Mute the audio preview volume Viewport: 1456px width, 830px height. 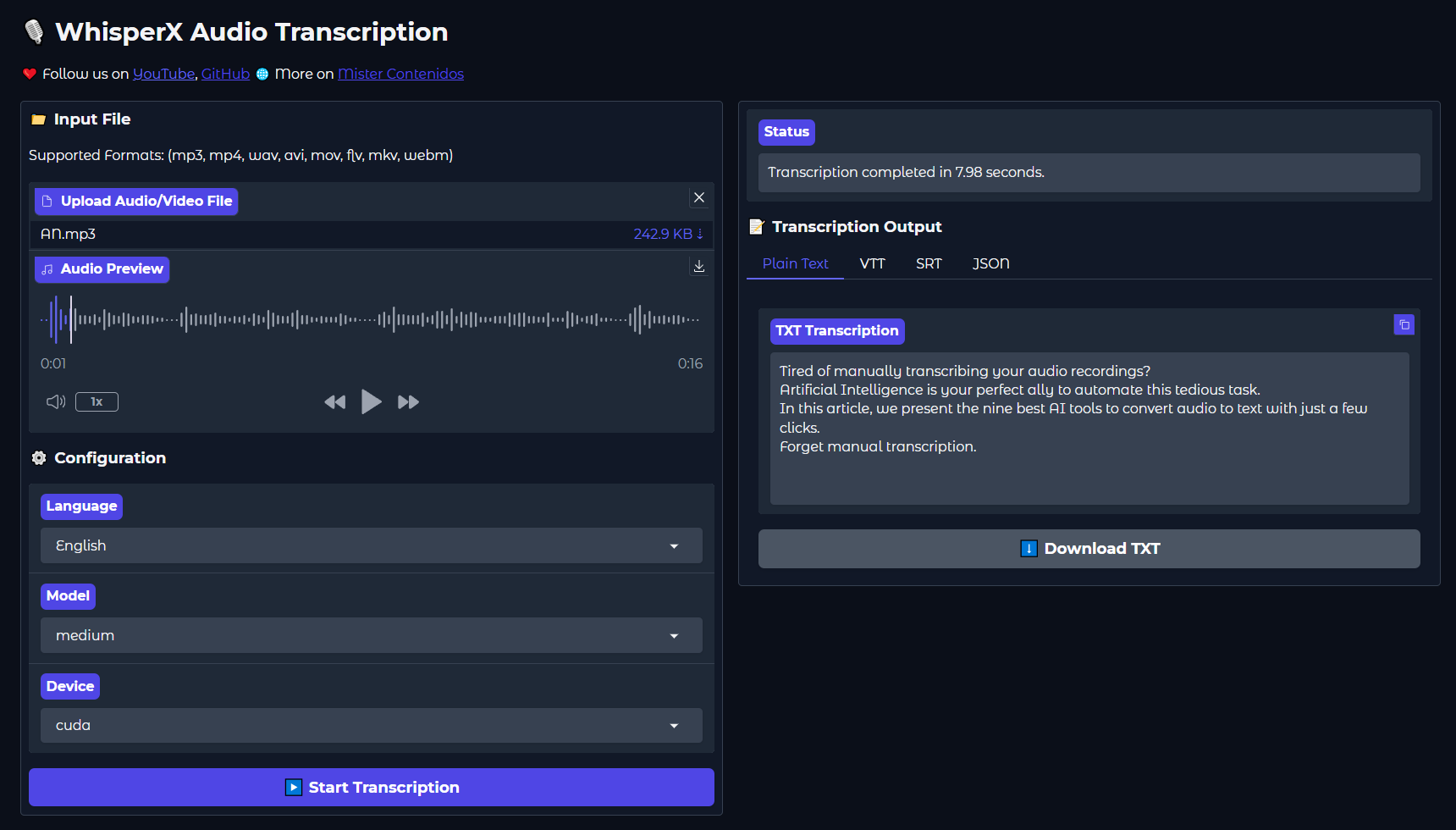[56, 401]
